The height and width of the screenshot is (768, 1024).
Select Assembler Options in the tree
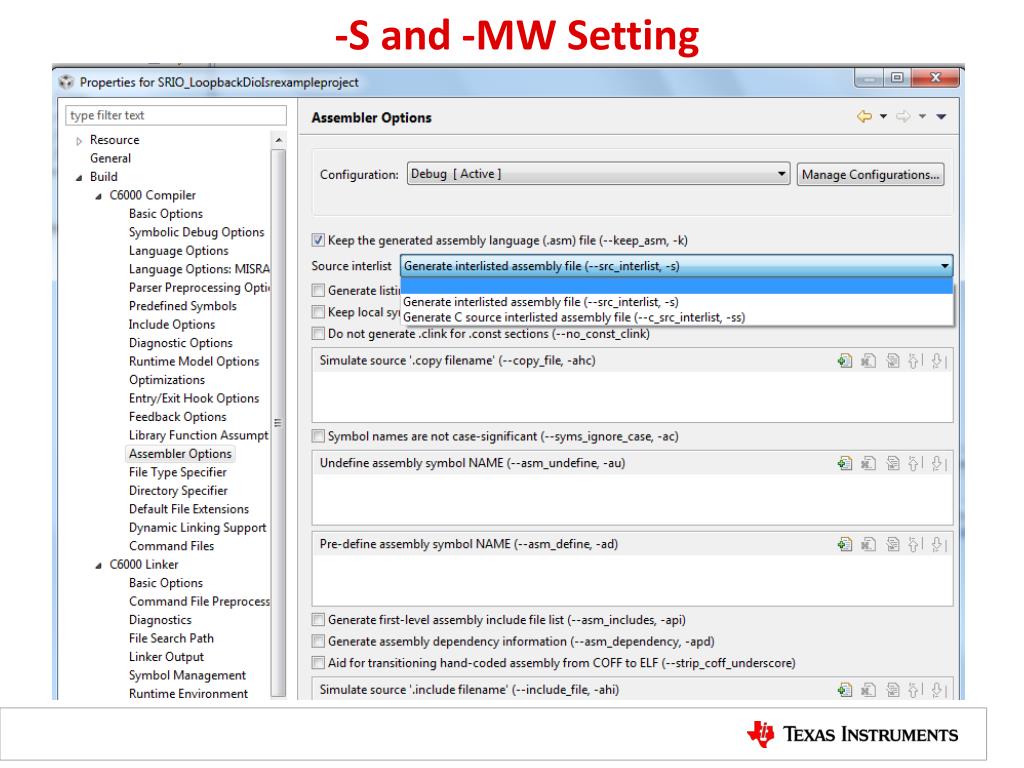[180, 453]
